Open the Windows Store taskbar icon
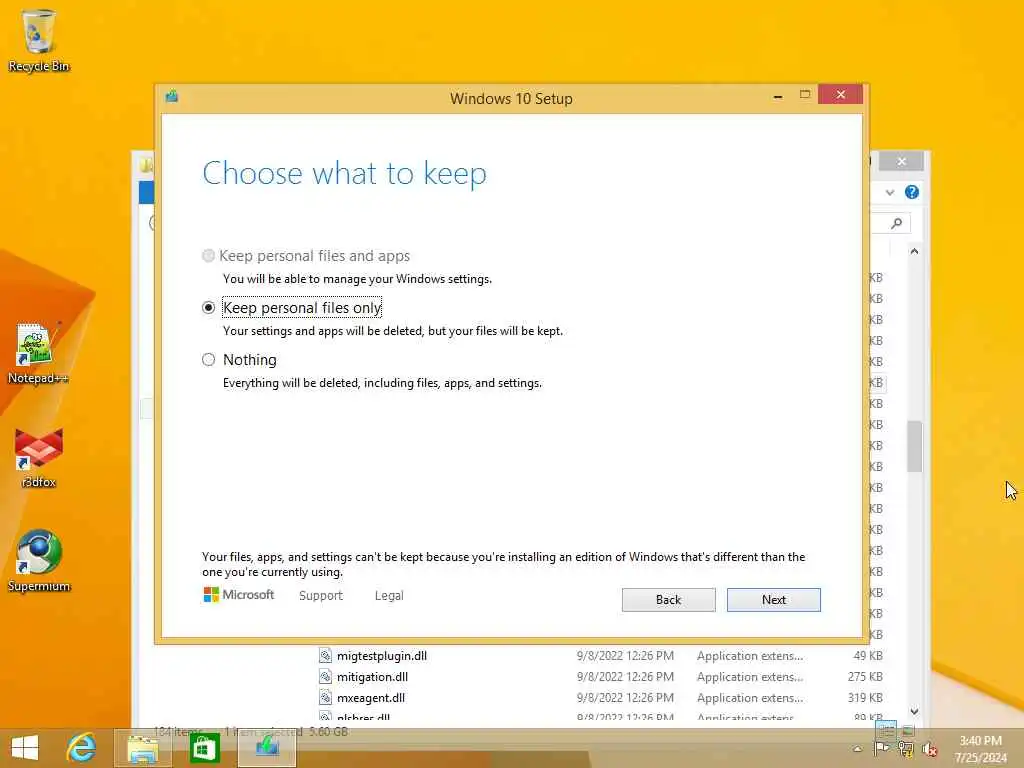 coord(204,748)
